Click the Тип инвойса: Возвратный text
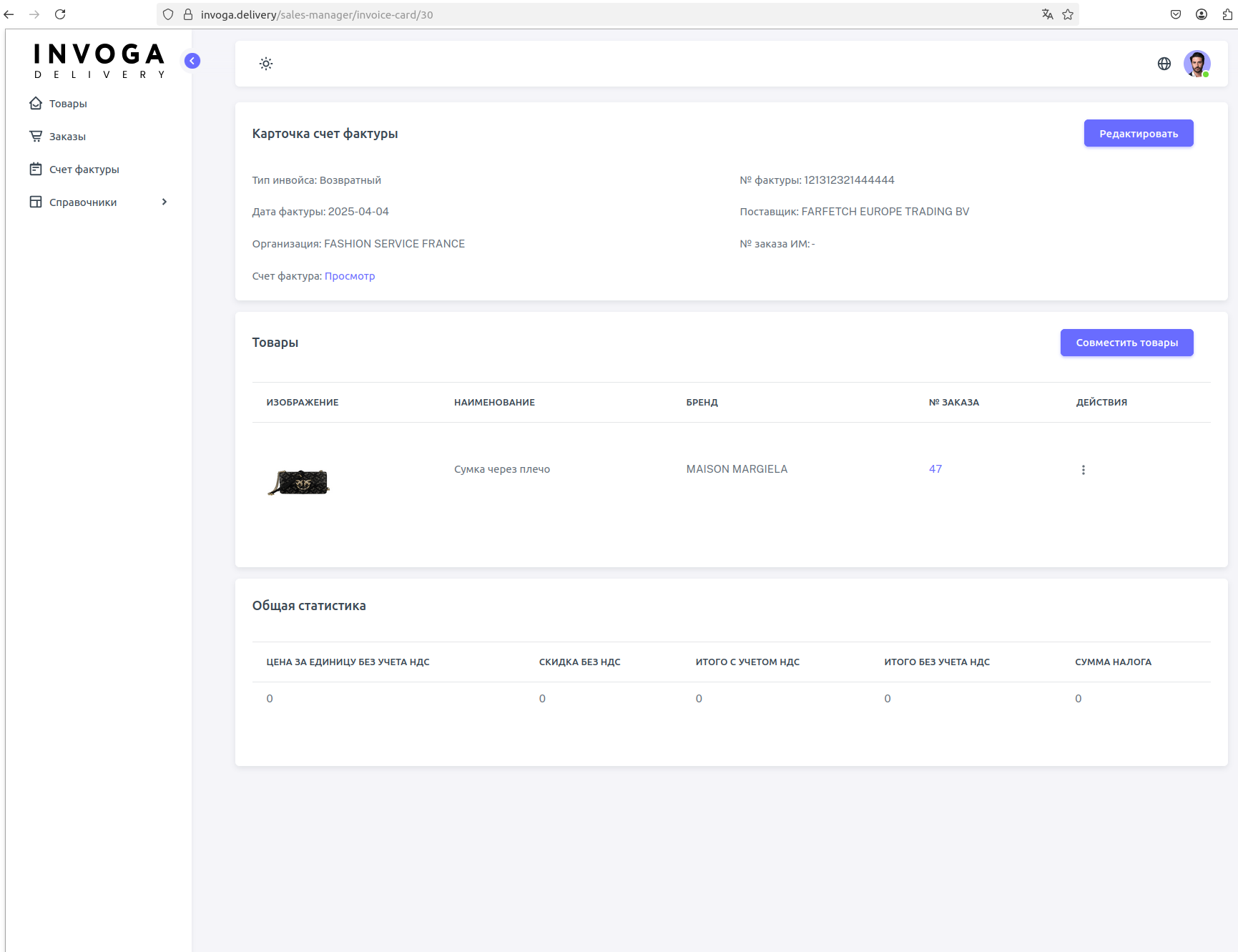 [x=317, y=180]
